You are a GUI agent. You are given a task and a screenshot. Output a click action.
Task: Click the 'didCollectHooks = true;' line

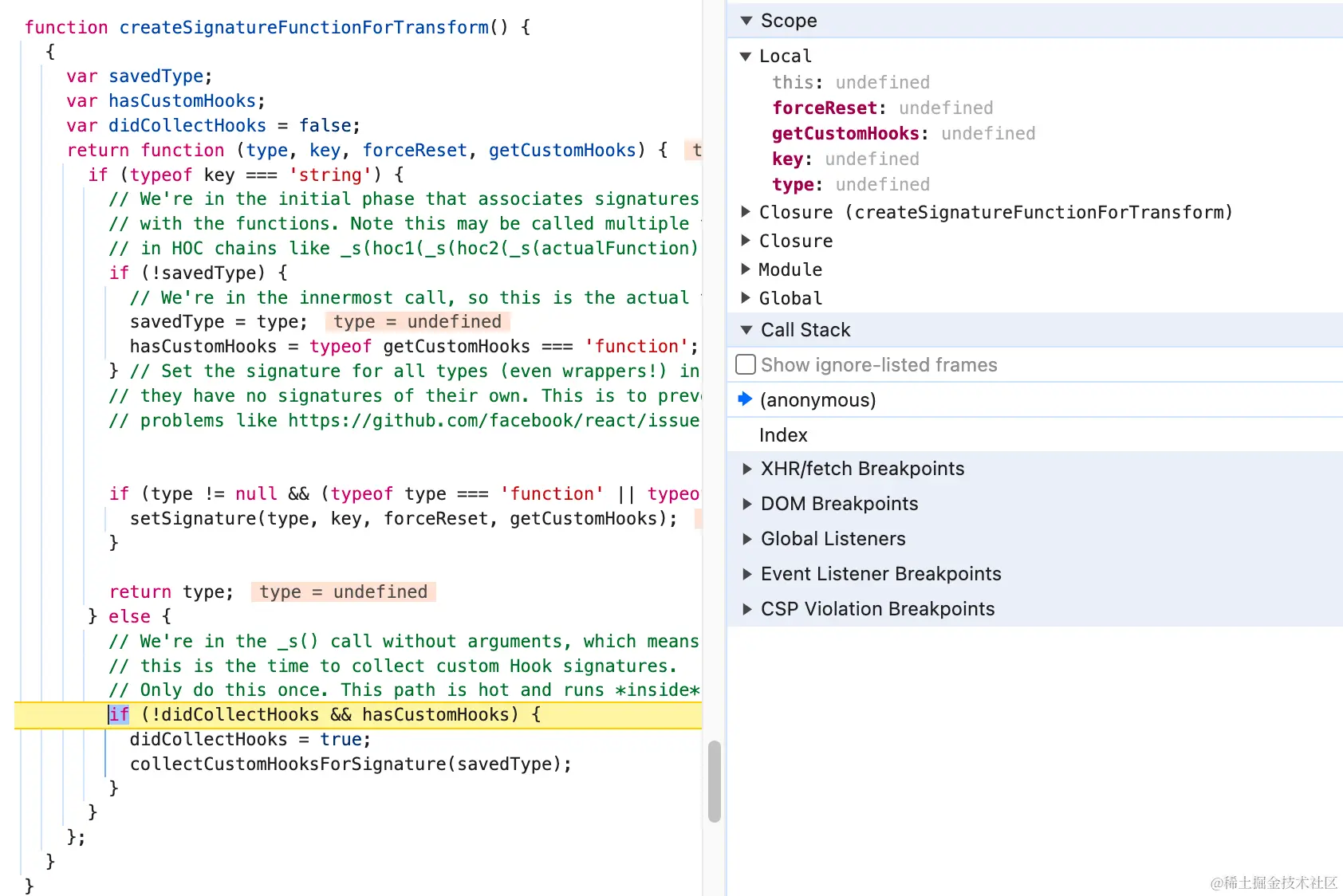point(250,740)
